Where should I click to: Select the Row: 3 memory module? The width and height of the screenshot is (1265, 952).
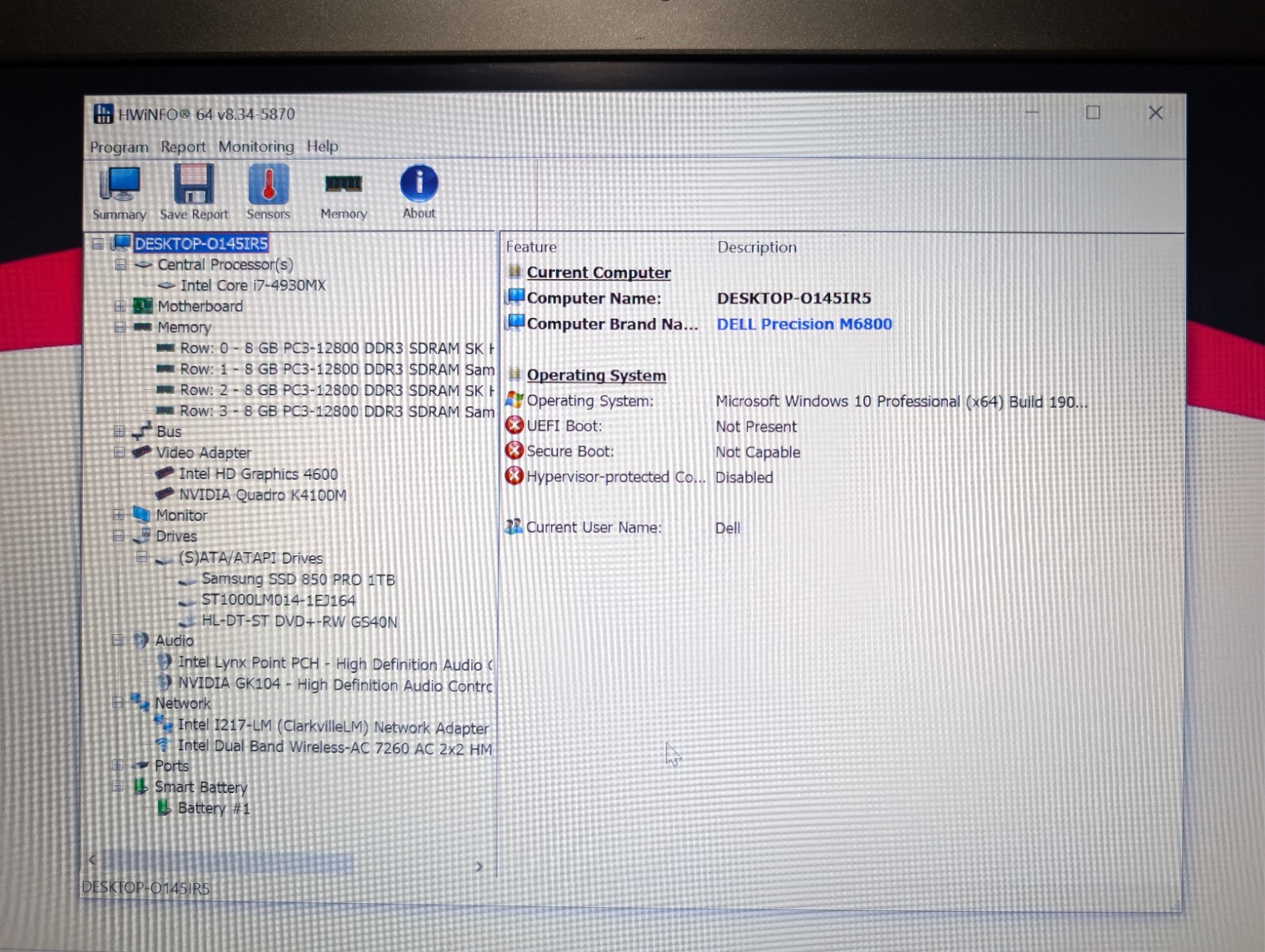point(337,411)
